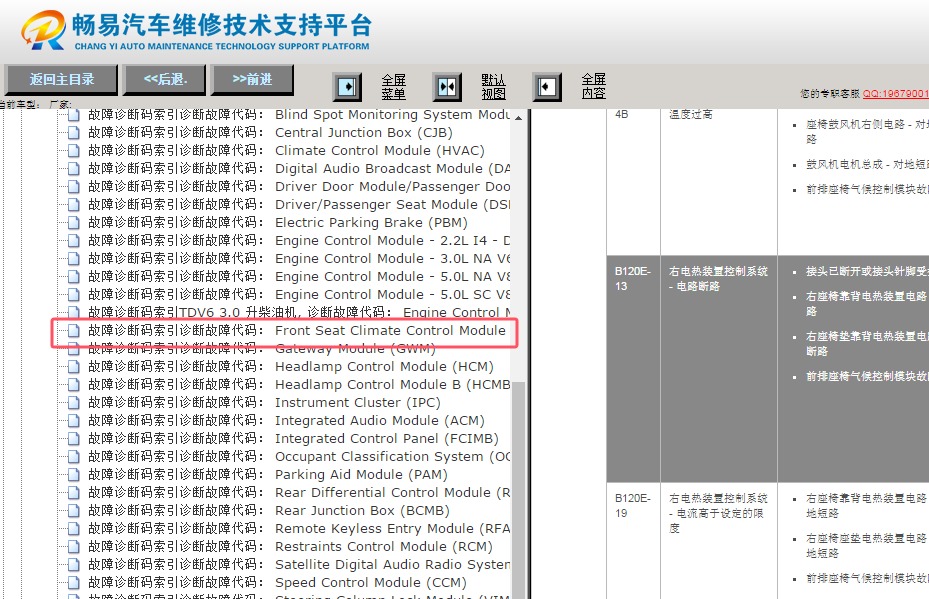Viewport: 929px width, 599px height.
Task: Click document icon beside Gateway Module
Action: [x=73, y=349]
